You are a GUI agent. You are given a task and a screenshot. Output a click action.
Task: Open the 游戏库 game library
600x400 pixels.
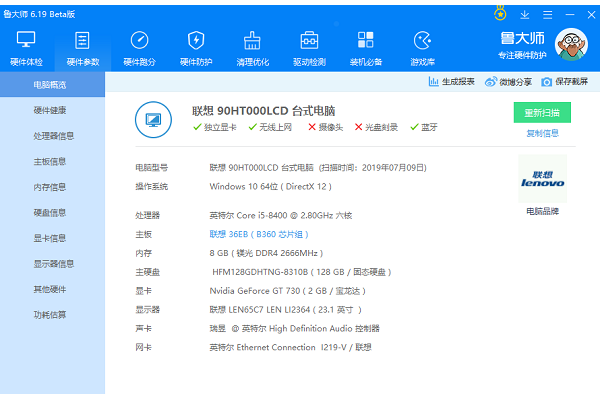click(x=422, y=49)
